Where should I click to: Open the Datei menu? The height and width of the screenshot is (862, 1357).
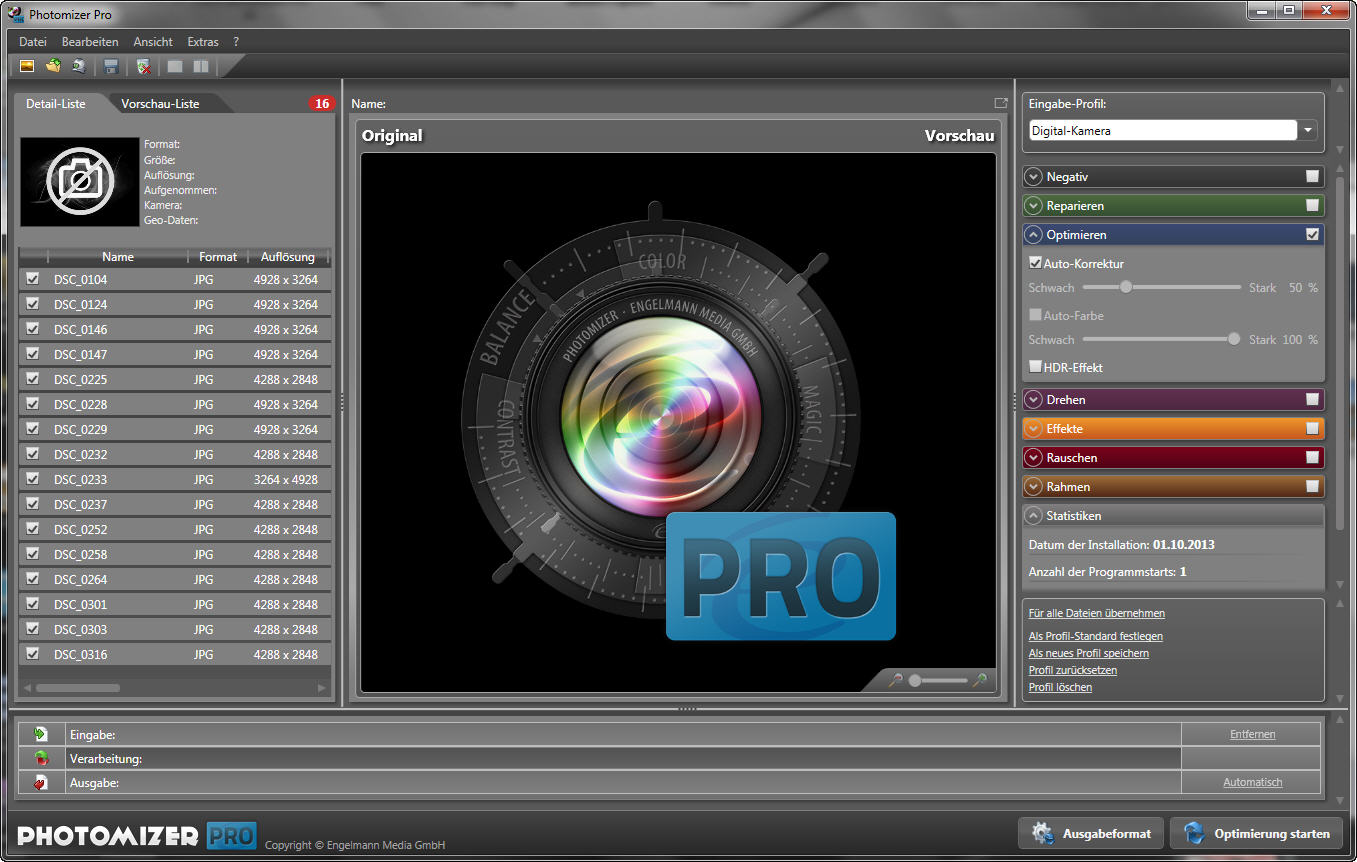[x=33, y=42]
